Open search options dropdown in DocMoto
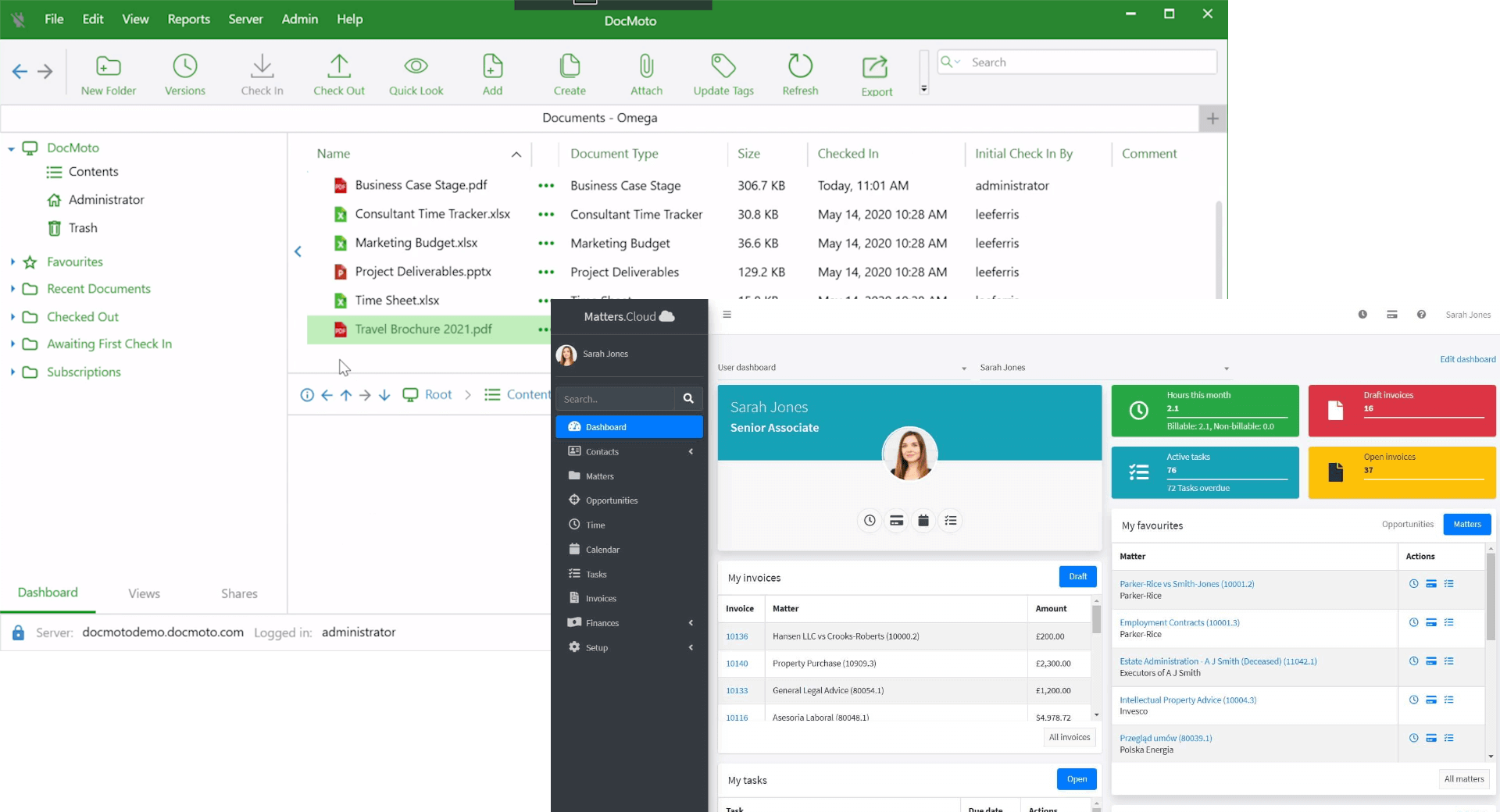 click(x=951, y=62)
